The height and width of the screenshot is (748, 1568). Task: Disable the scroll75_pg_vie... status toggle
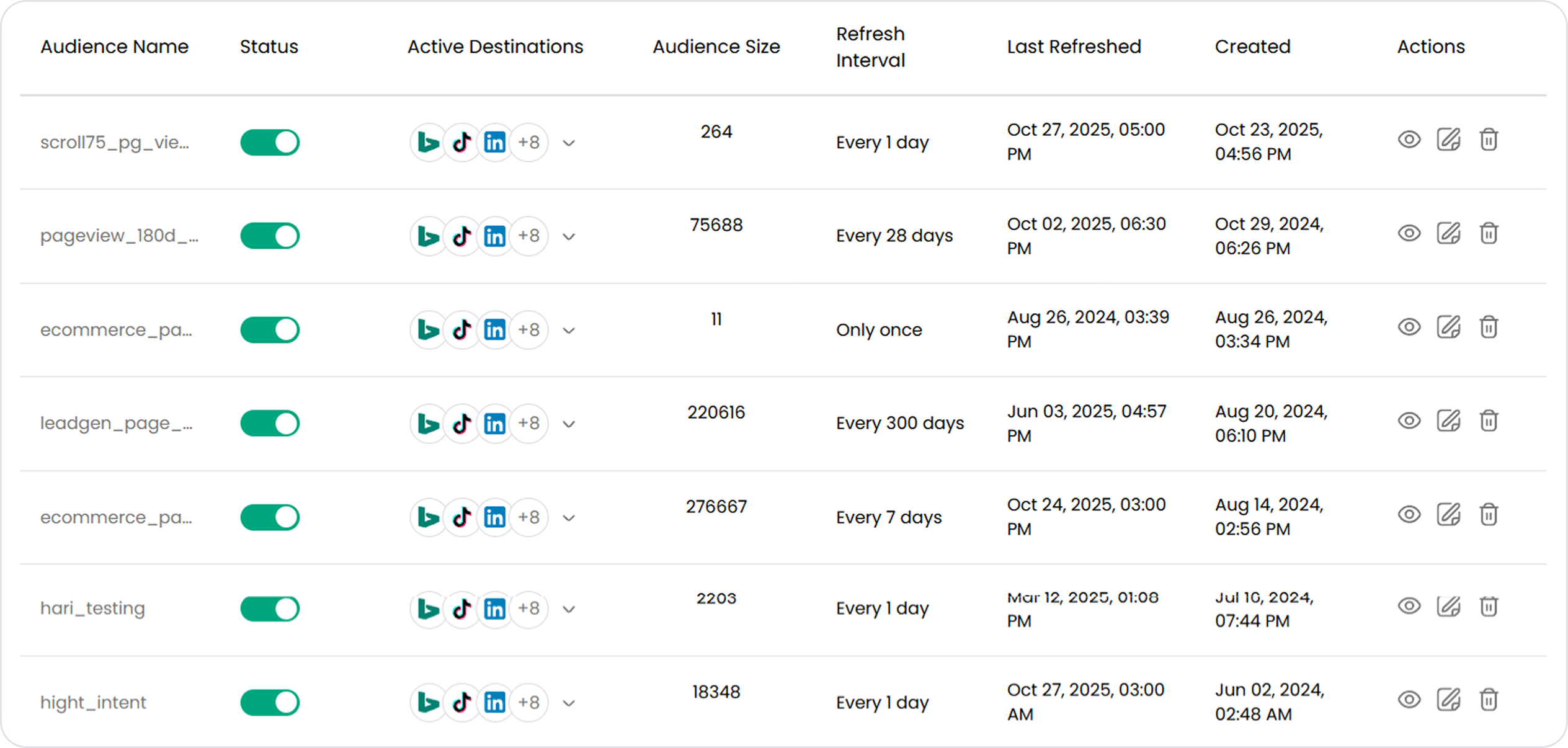click(x=270, y=143)
